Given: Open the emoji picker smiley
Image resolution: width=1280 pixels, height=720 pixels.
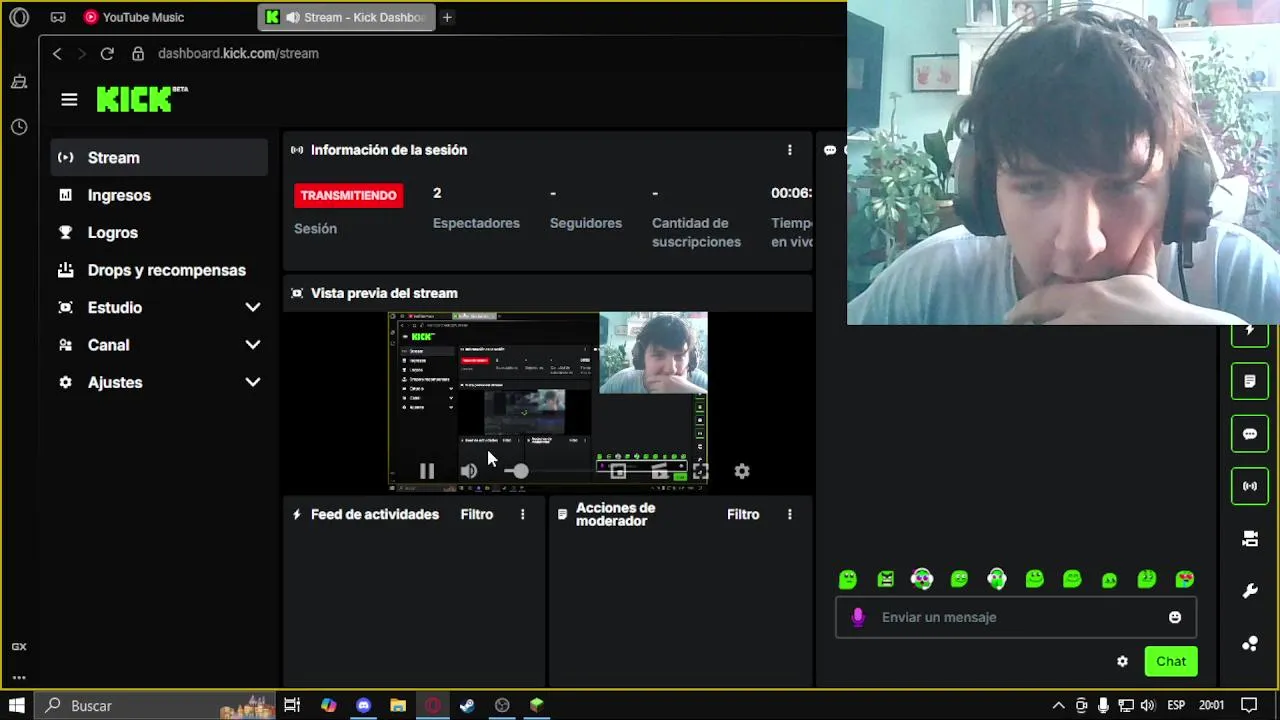Looking at the screenshot, I should 1175,617.
